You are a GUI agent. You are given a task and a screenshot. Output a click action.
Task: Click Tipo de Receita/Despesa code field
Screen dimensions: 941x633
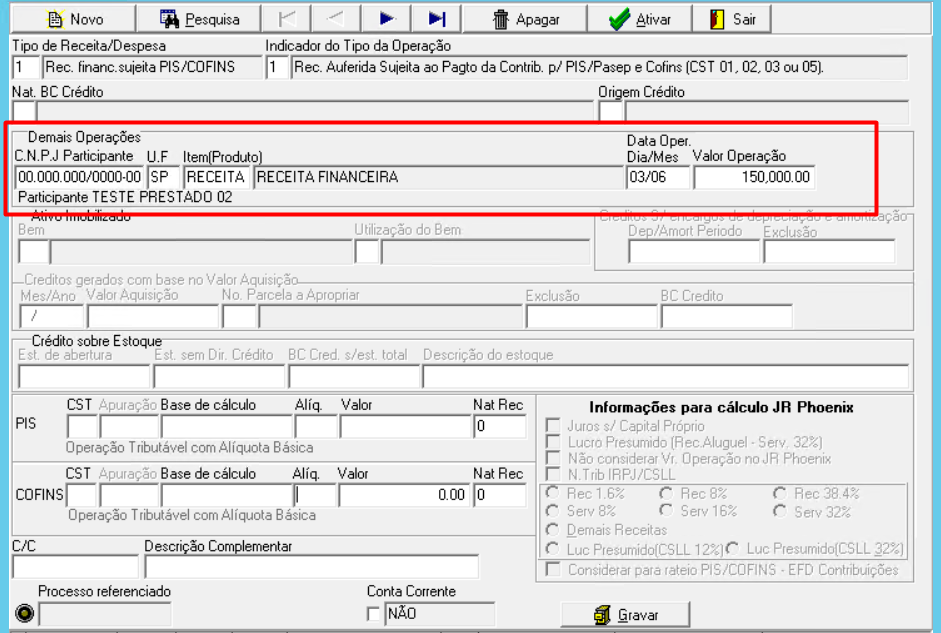(26, 67)
